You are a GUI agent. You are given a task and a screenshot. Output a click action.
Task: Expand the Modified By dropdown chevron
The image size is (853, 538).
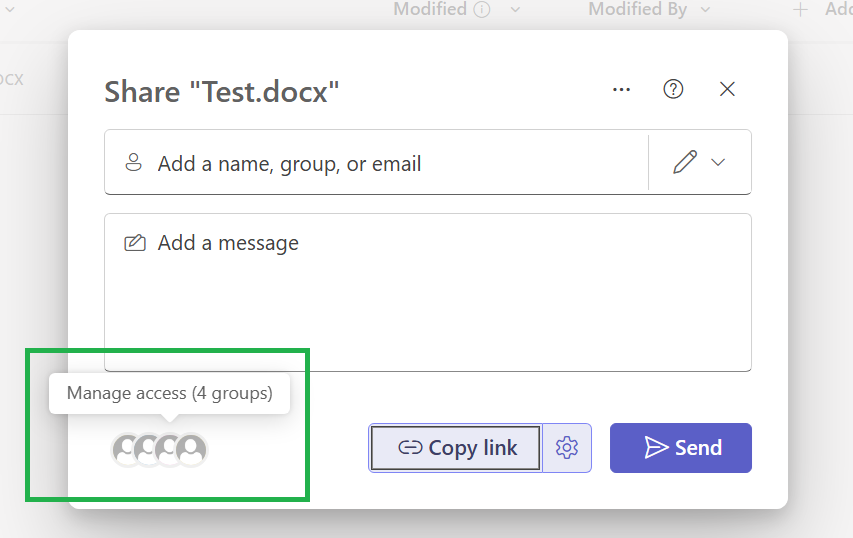click(x=706, y=9)
